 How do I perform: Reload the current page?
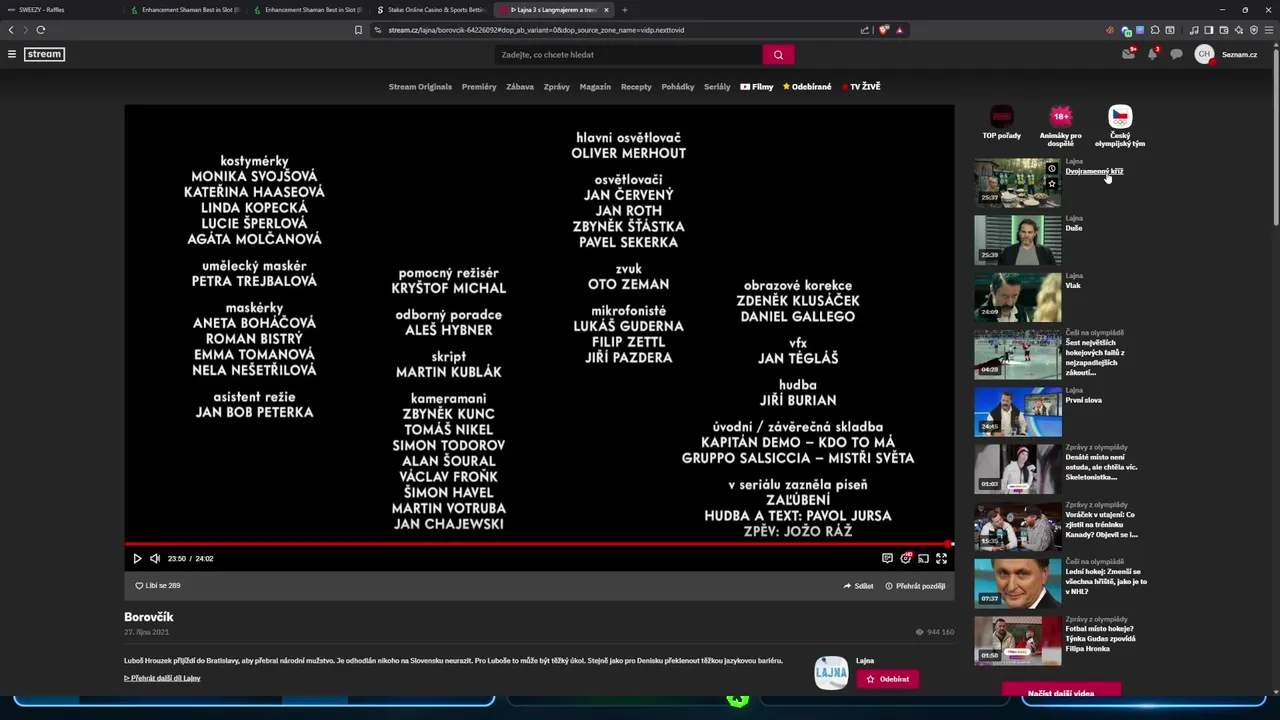click(41, 30)
